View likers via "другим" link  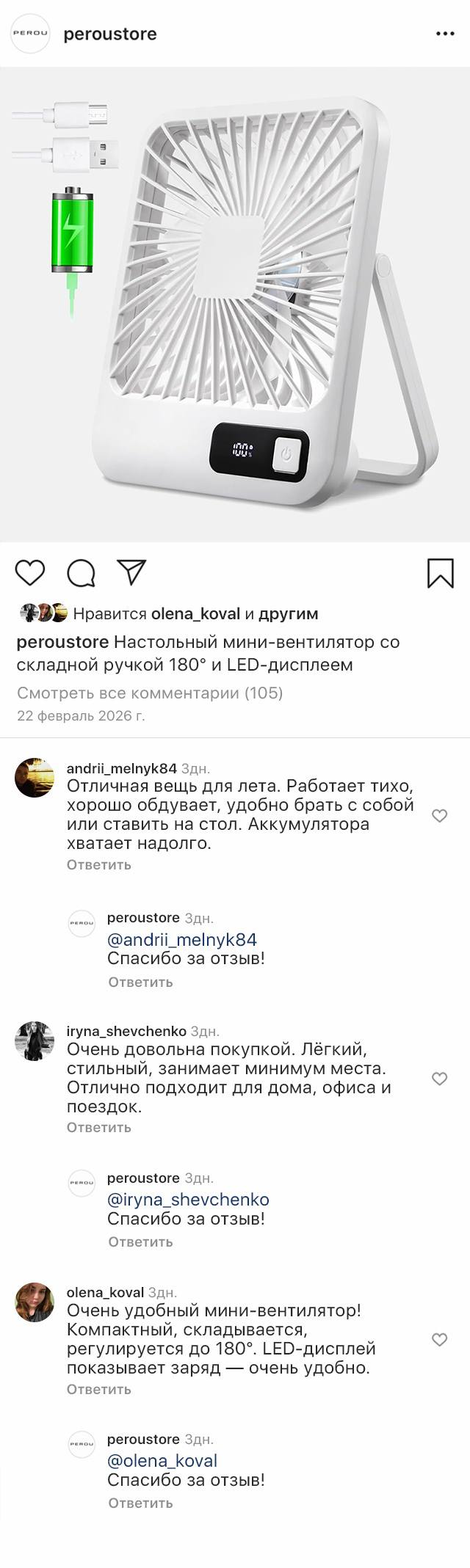(288, 613)
